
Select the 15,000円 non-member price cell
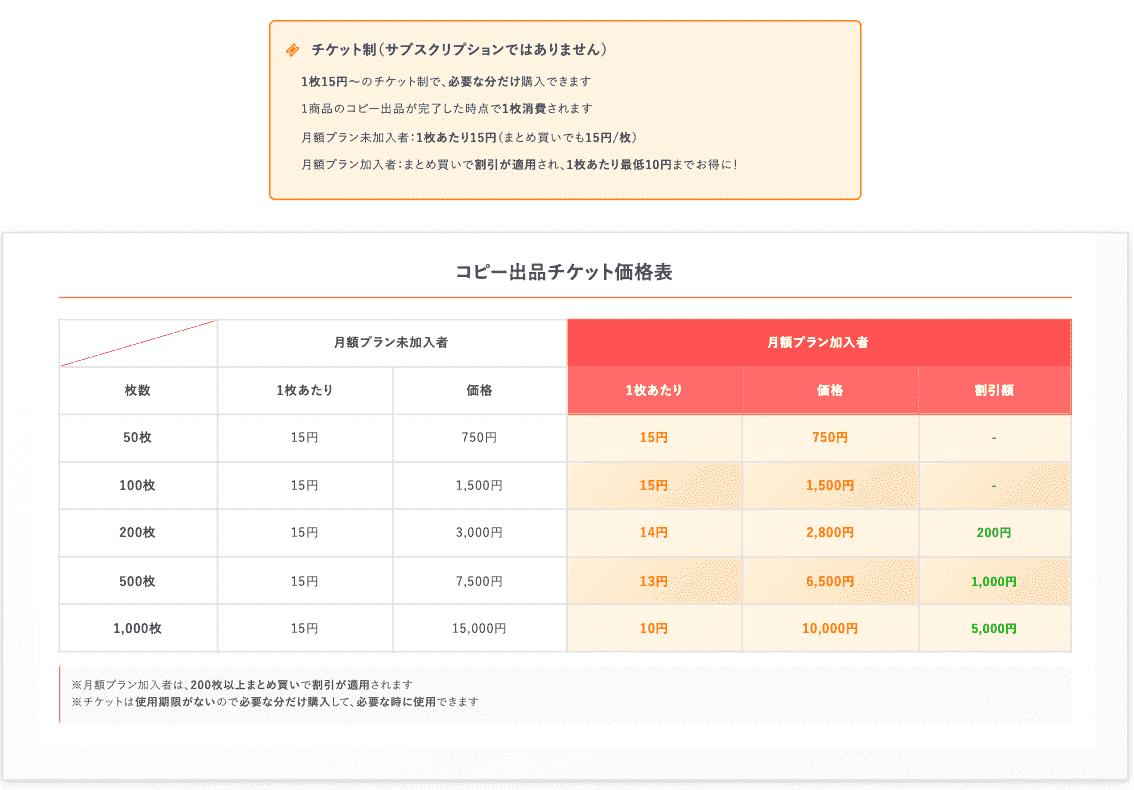[x=480, y=629]
